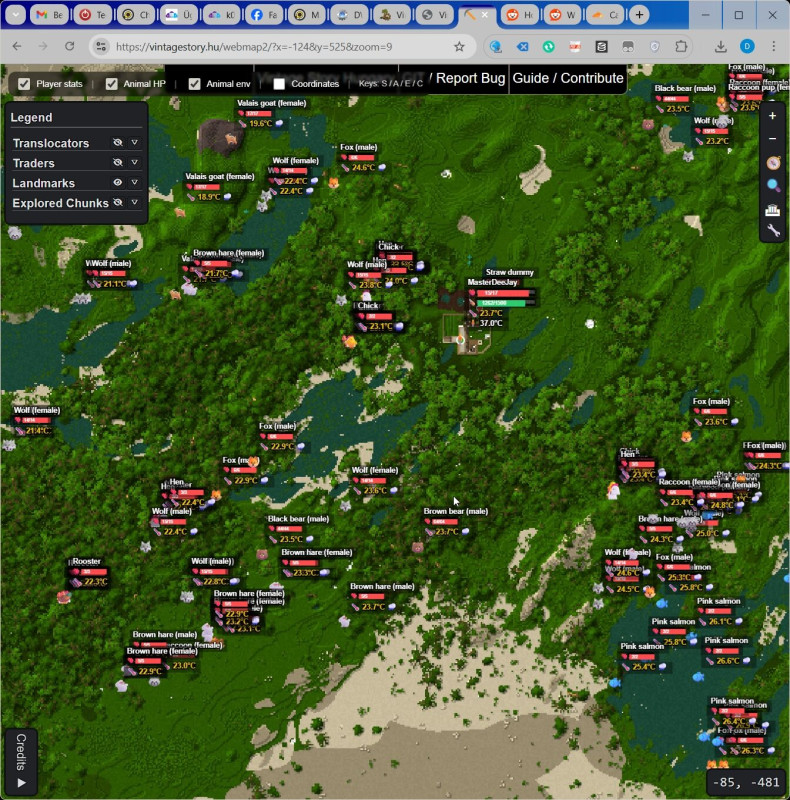
Task: Click the coordinates readout -85, -481
Action: tap(746, 782)
